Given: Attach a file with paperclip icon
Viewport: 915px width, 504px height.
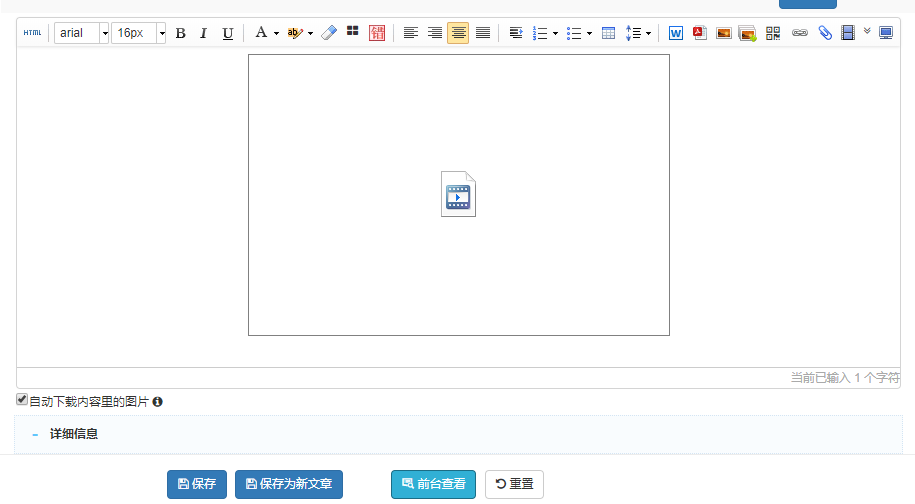Looking at the screenshot, I should click(x=825, y=33).
